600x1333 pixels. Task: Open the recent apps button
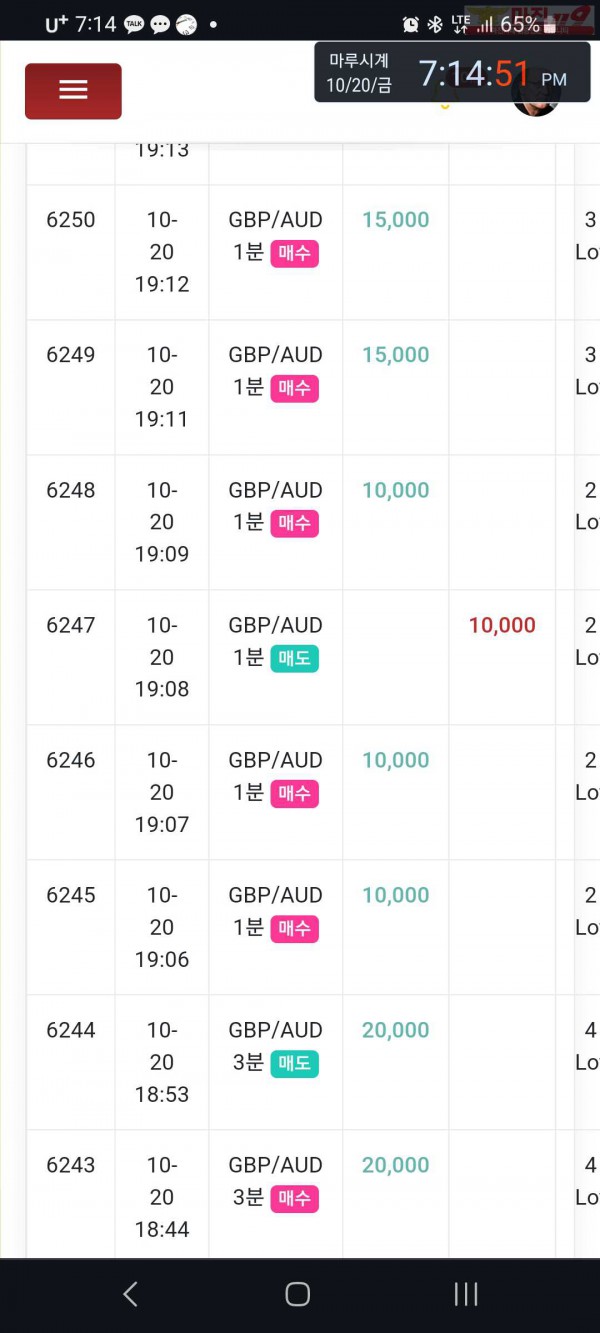[x=465, y=1294]
